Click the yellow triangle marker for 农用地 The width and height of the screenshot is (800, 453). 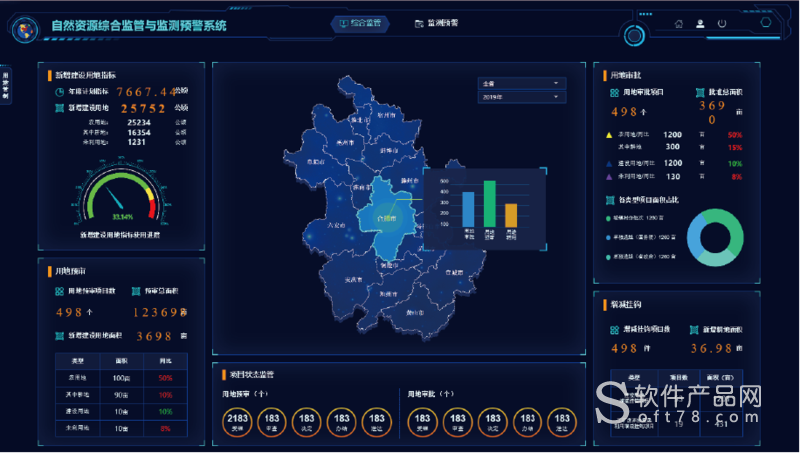coord(609,134)
